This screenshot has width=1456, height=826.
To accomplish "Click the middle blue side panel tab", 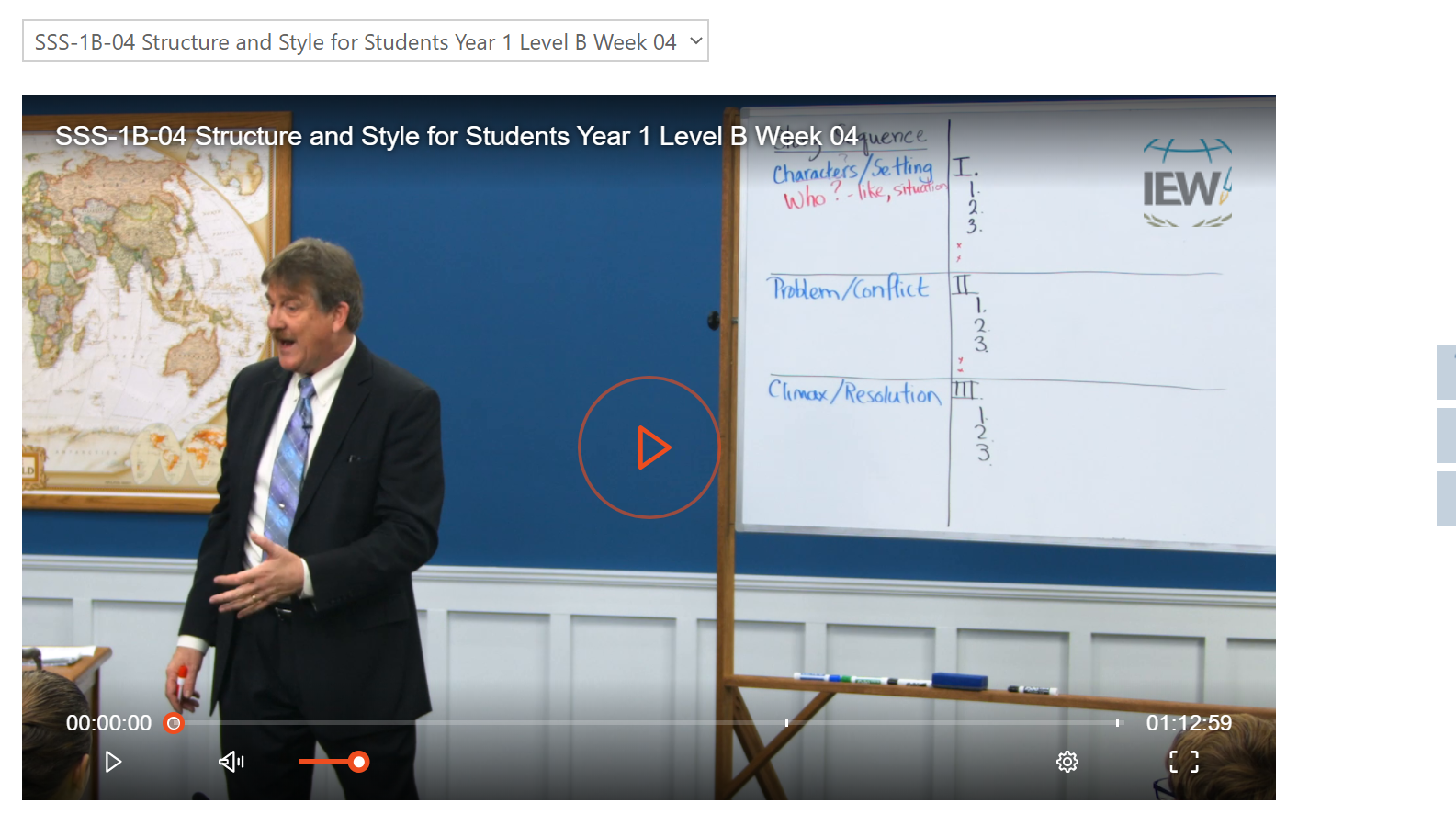I will coord(1446,436).
